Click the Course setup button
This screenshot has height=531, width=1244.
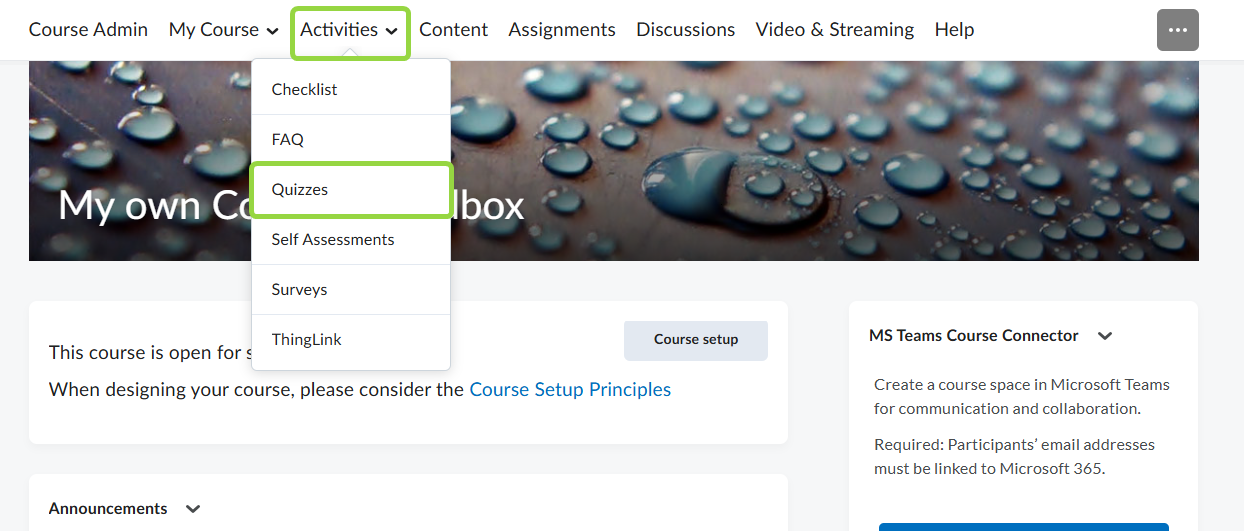pos(696,340)
